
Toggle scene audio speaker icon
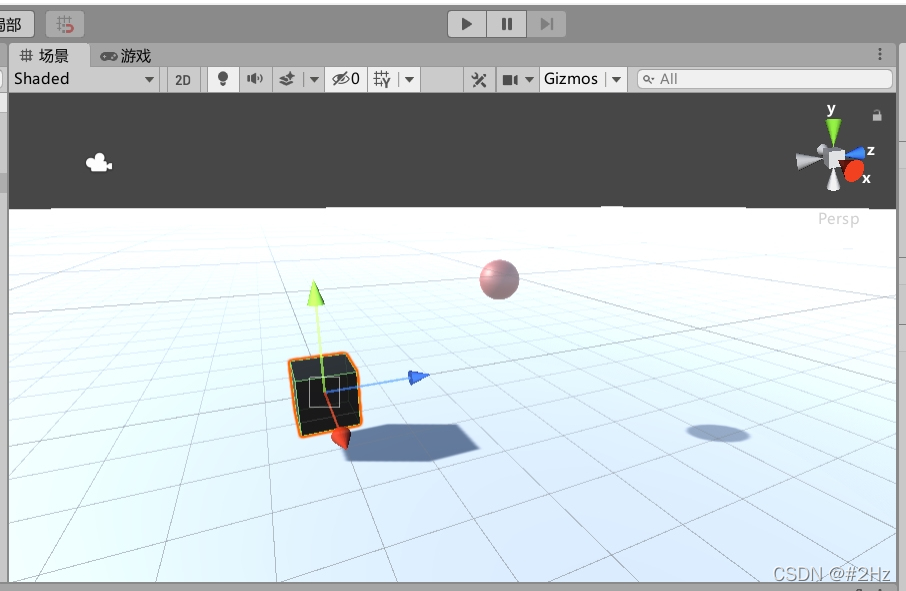tap(254, 79)
